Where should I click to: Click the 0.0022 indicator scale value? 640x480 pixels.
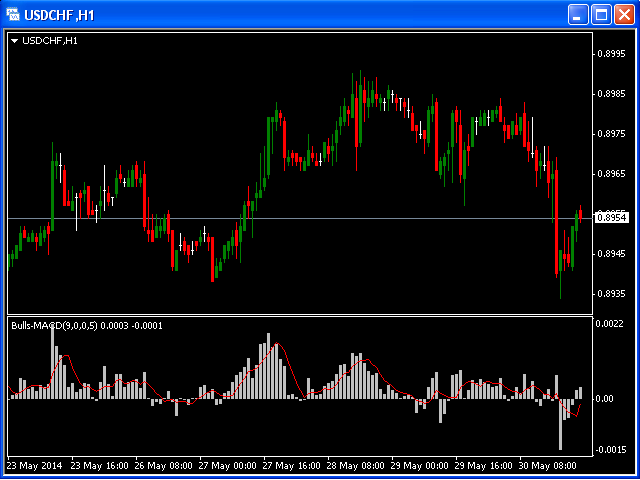(x=610, y=324)
